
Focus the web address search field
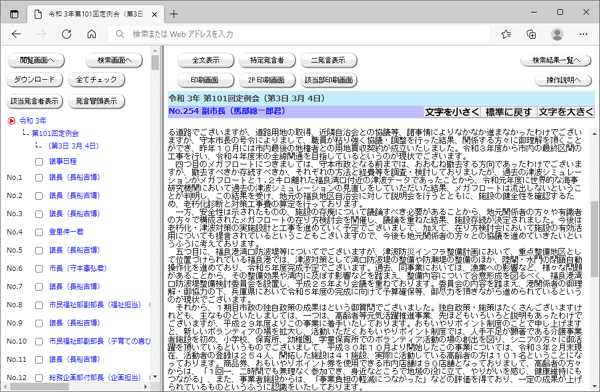click(298, 34)
